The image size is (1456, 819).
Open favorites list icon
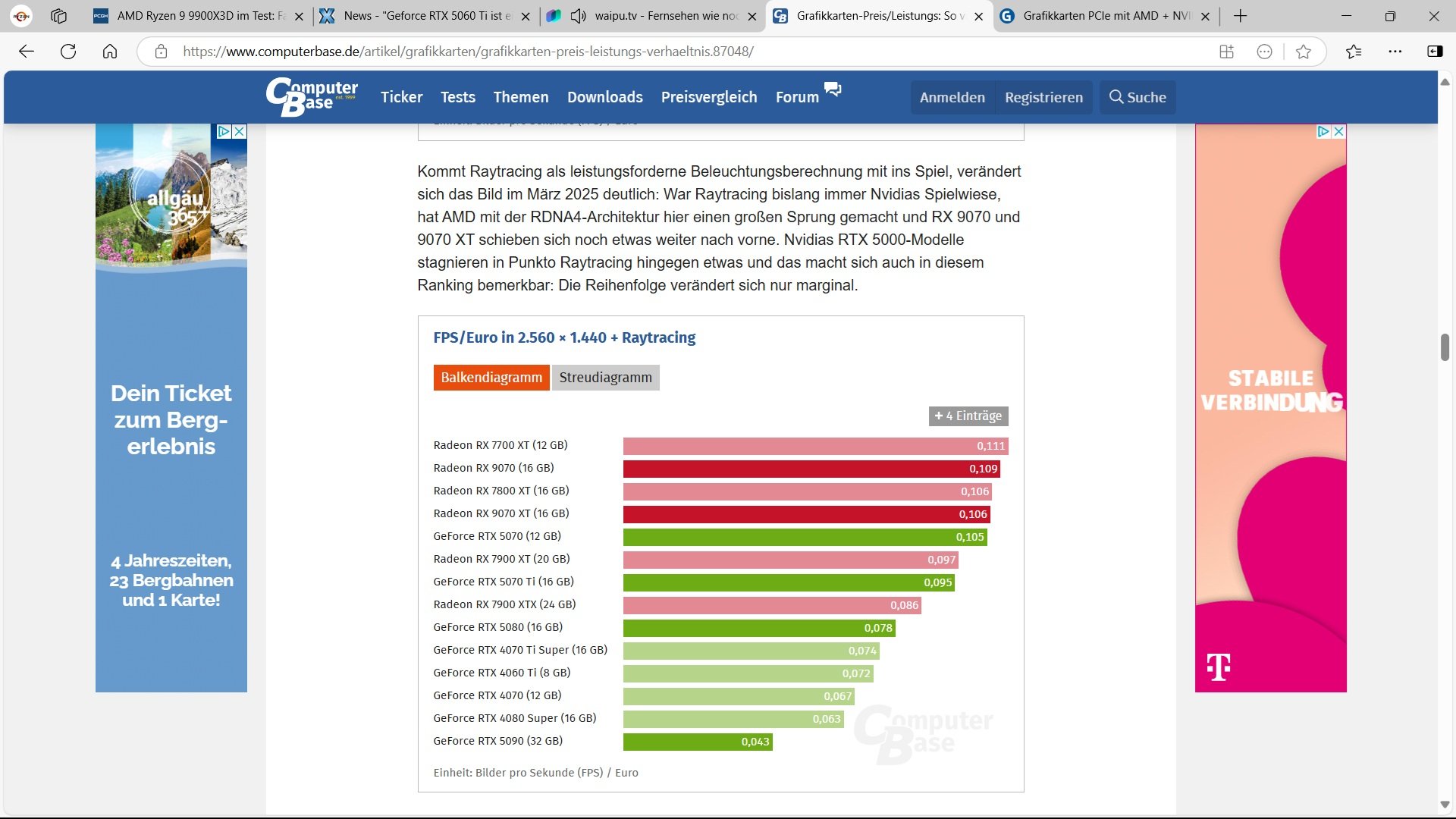point(1354,52)
